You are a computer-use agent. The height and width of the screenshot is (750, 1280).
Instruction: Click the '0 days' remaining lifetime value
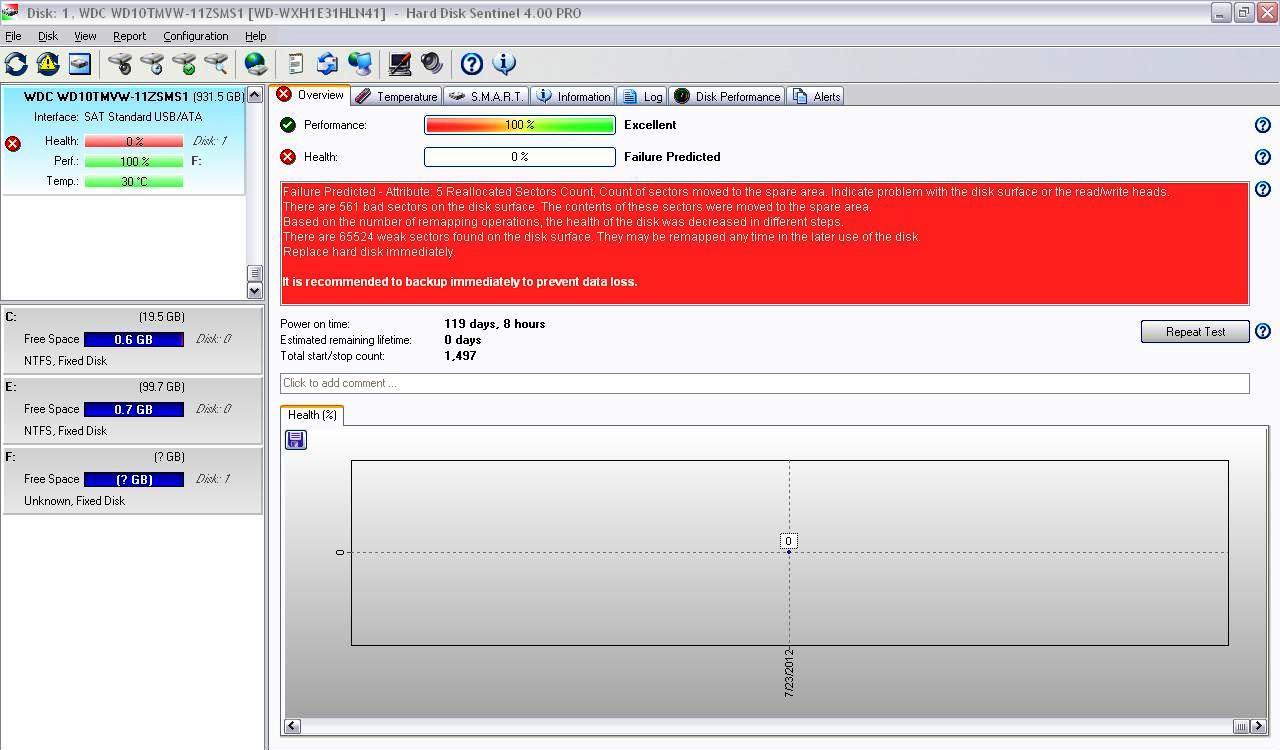(x=463, y=340)
